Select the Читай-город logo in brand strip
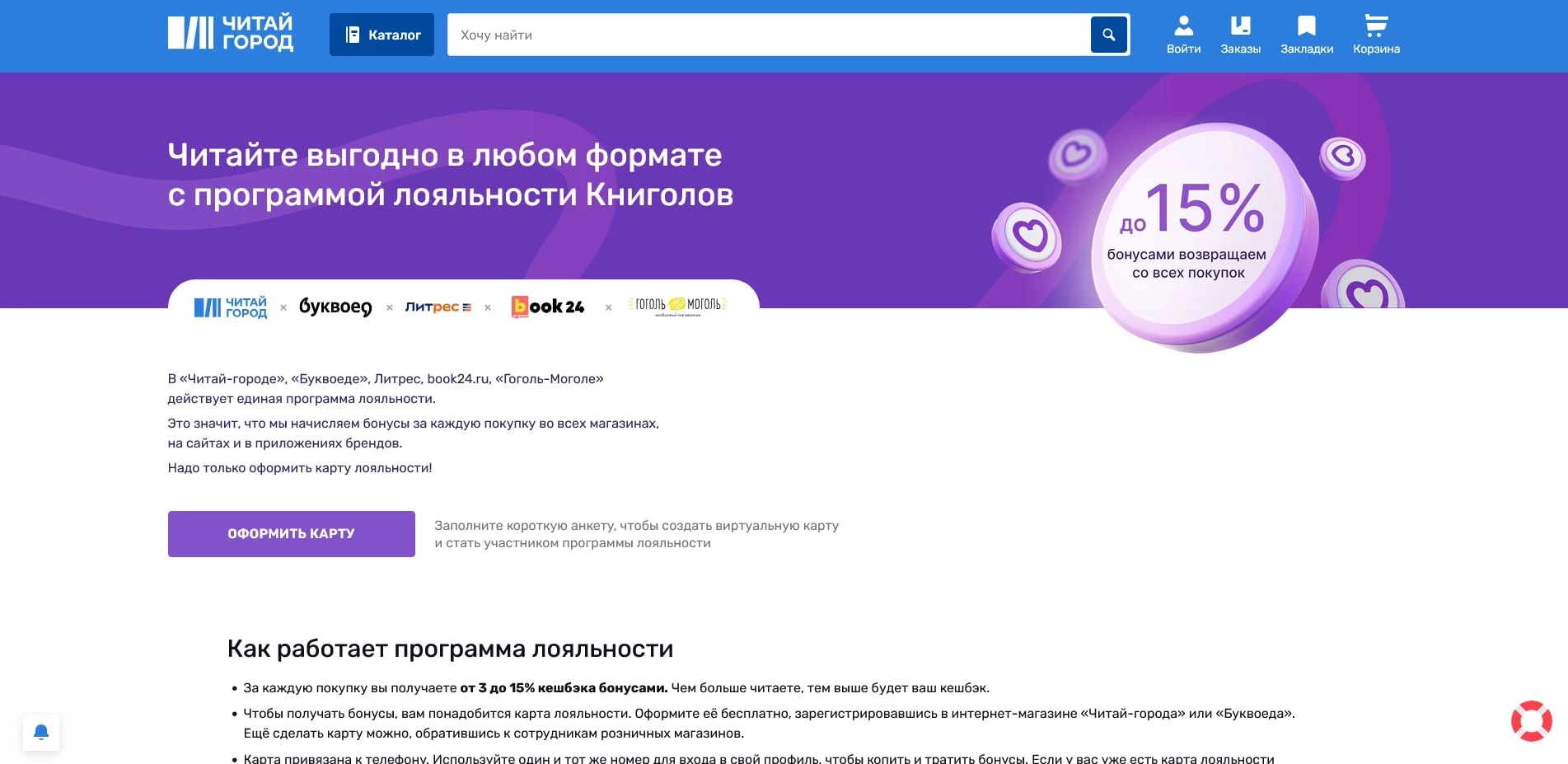The height and width of the screenshot is (764, 1568). 232,306
